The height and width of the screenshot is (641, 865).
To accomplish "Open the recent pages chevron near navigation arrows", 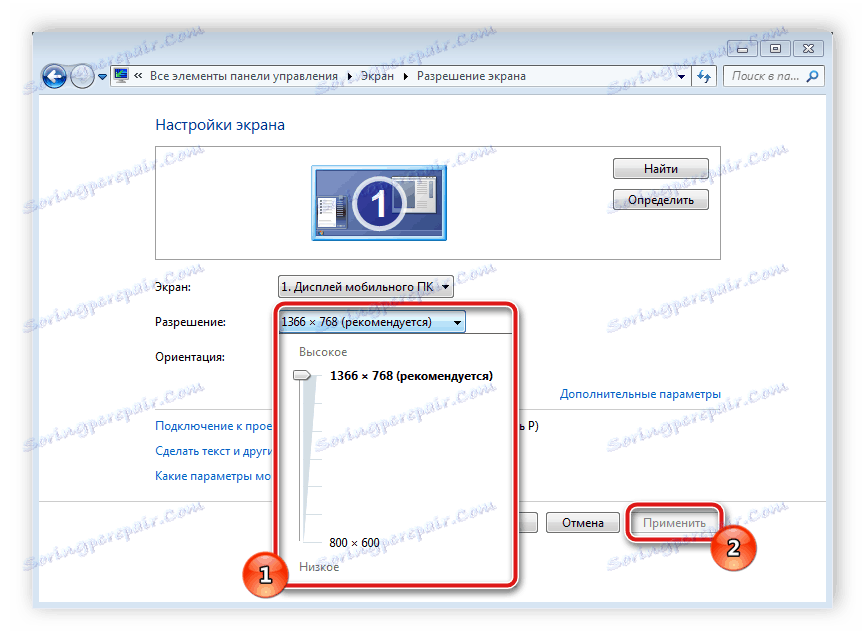I will 102,76.
